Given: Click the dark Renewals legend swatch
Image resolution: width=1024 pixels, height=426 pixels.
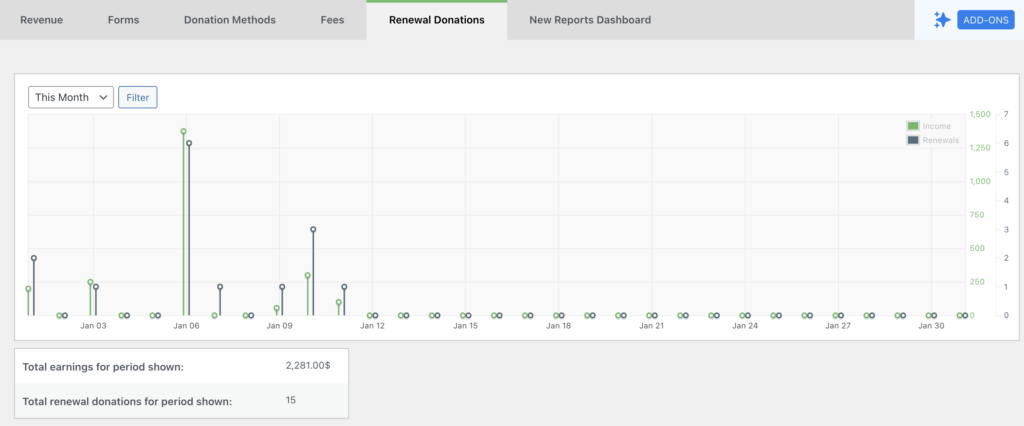Looking at the screenshot, I should tap(912, 140).
